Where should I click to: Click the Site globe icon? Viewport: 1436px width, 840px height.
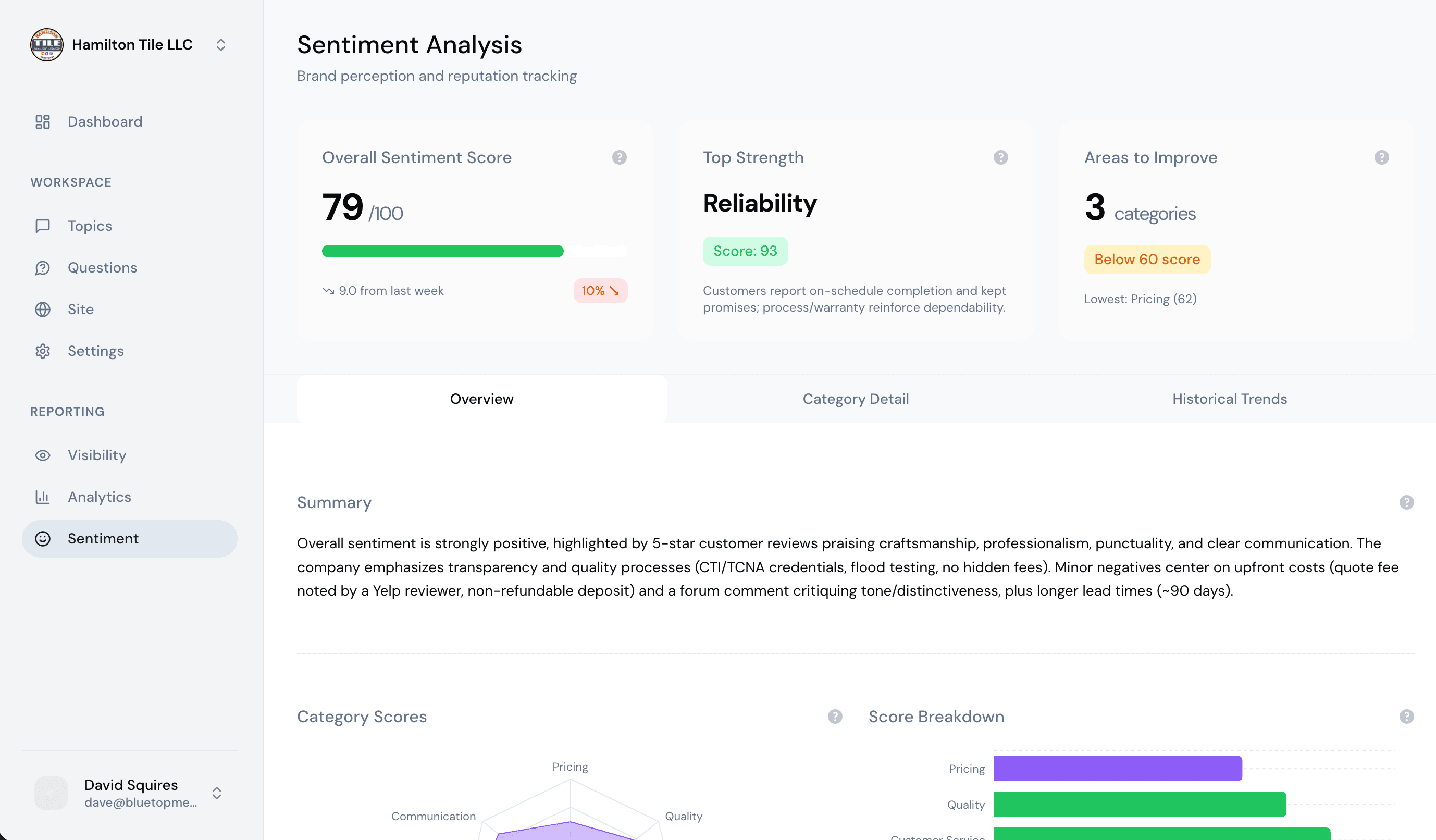pyautogui.click(x=43, y=310)
